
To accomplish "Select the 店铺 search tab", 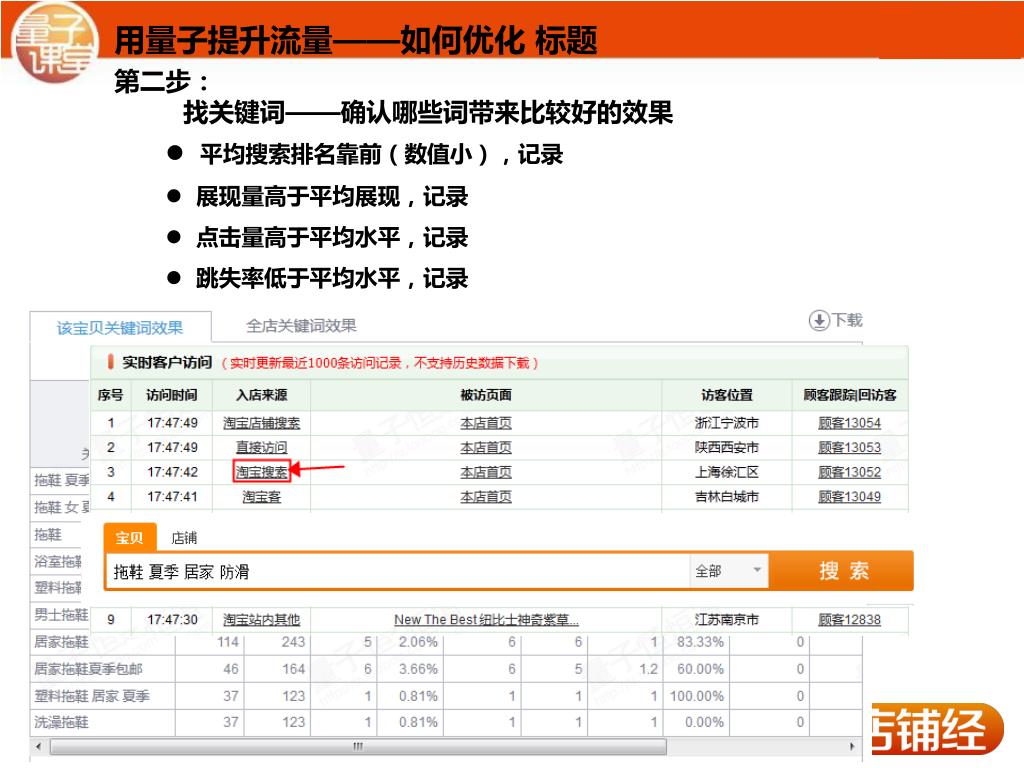I will click(x=184, y=537).
